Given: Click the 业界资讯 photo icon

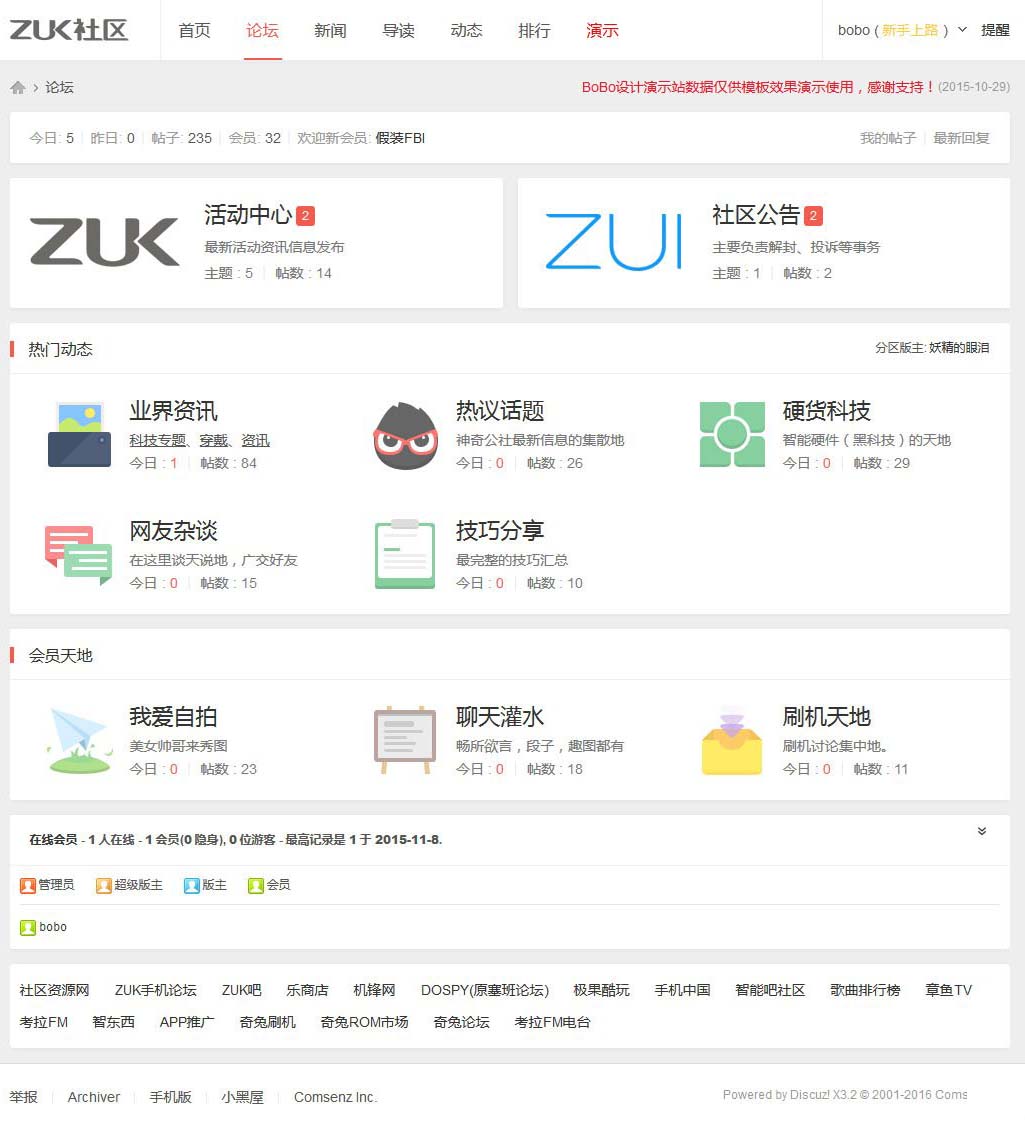Looking at the screenshot, I should tap(79, 435).
